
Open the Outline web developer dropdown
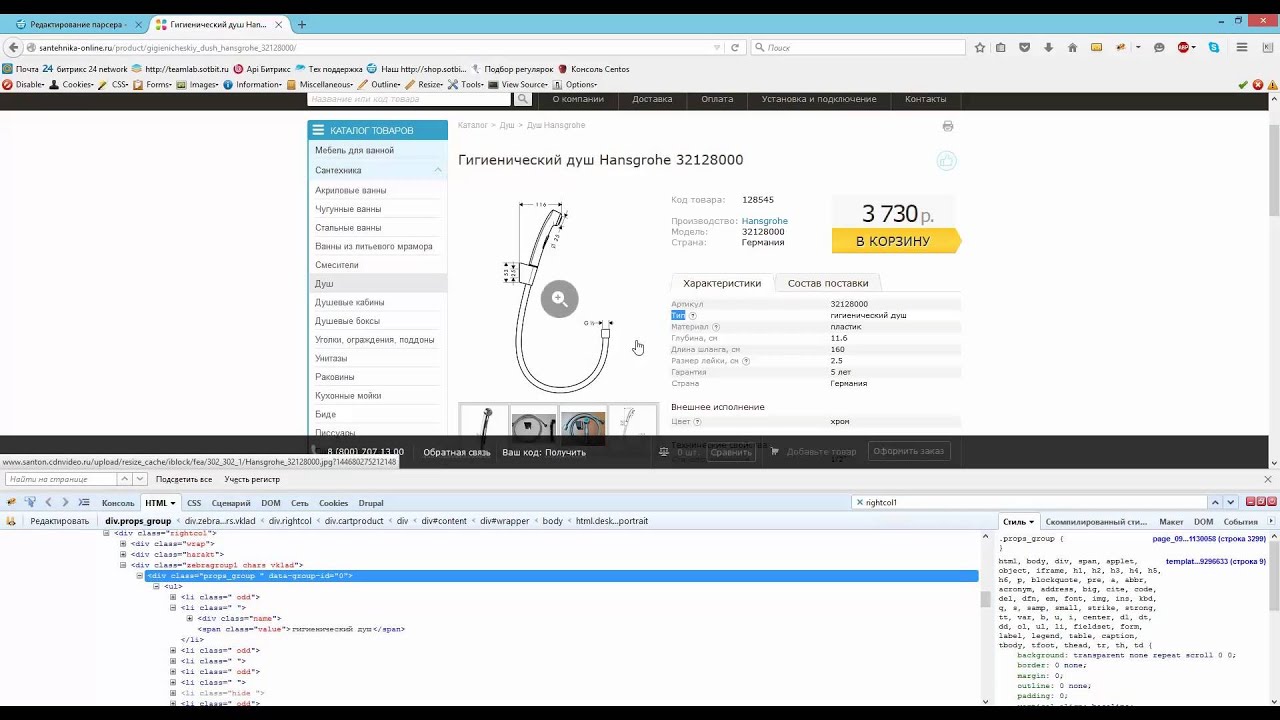pyautogui.click(x=381, y=85)
